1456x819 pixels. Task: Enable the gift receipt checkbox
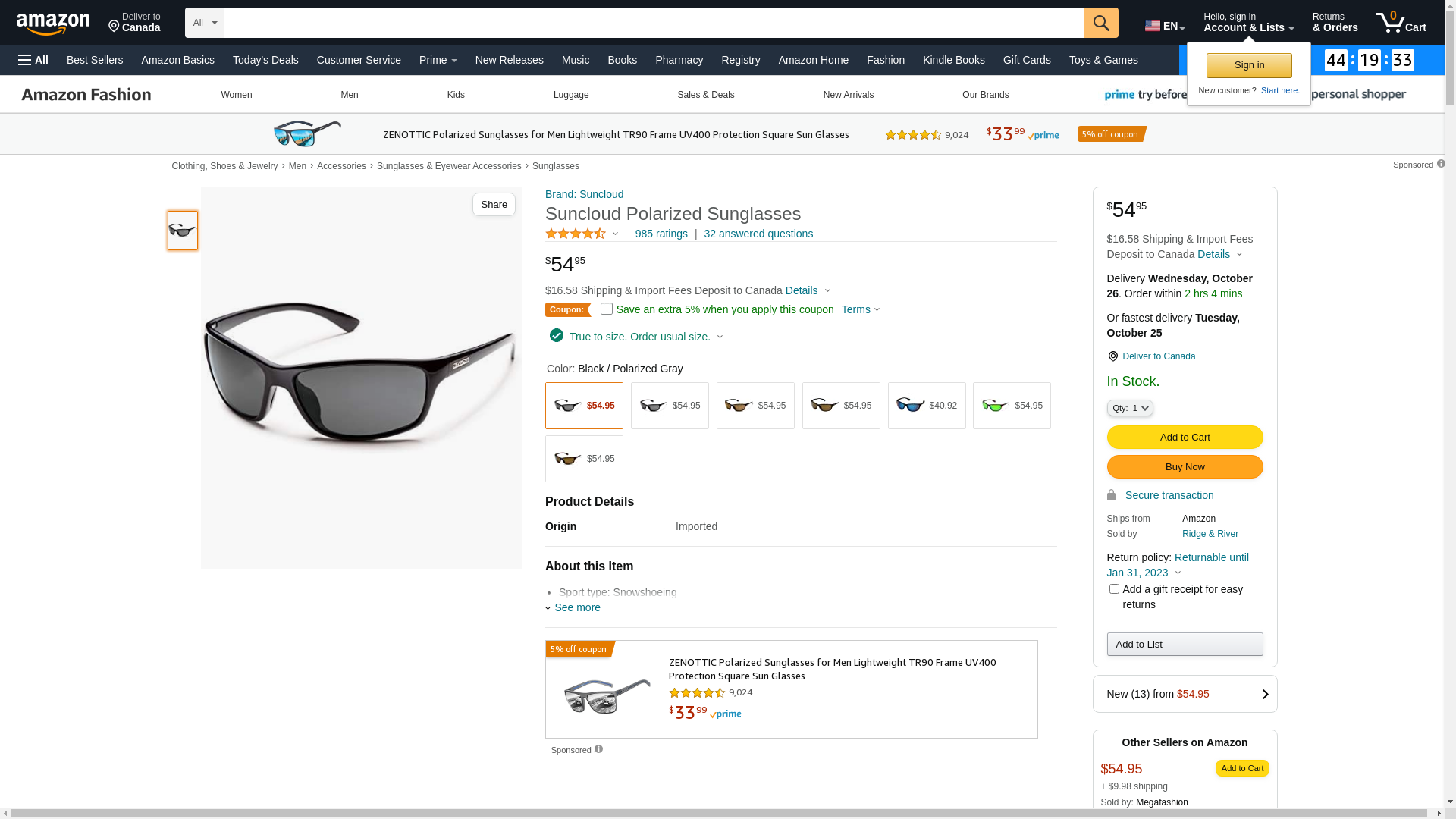tap(1113, 589)
